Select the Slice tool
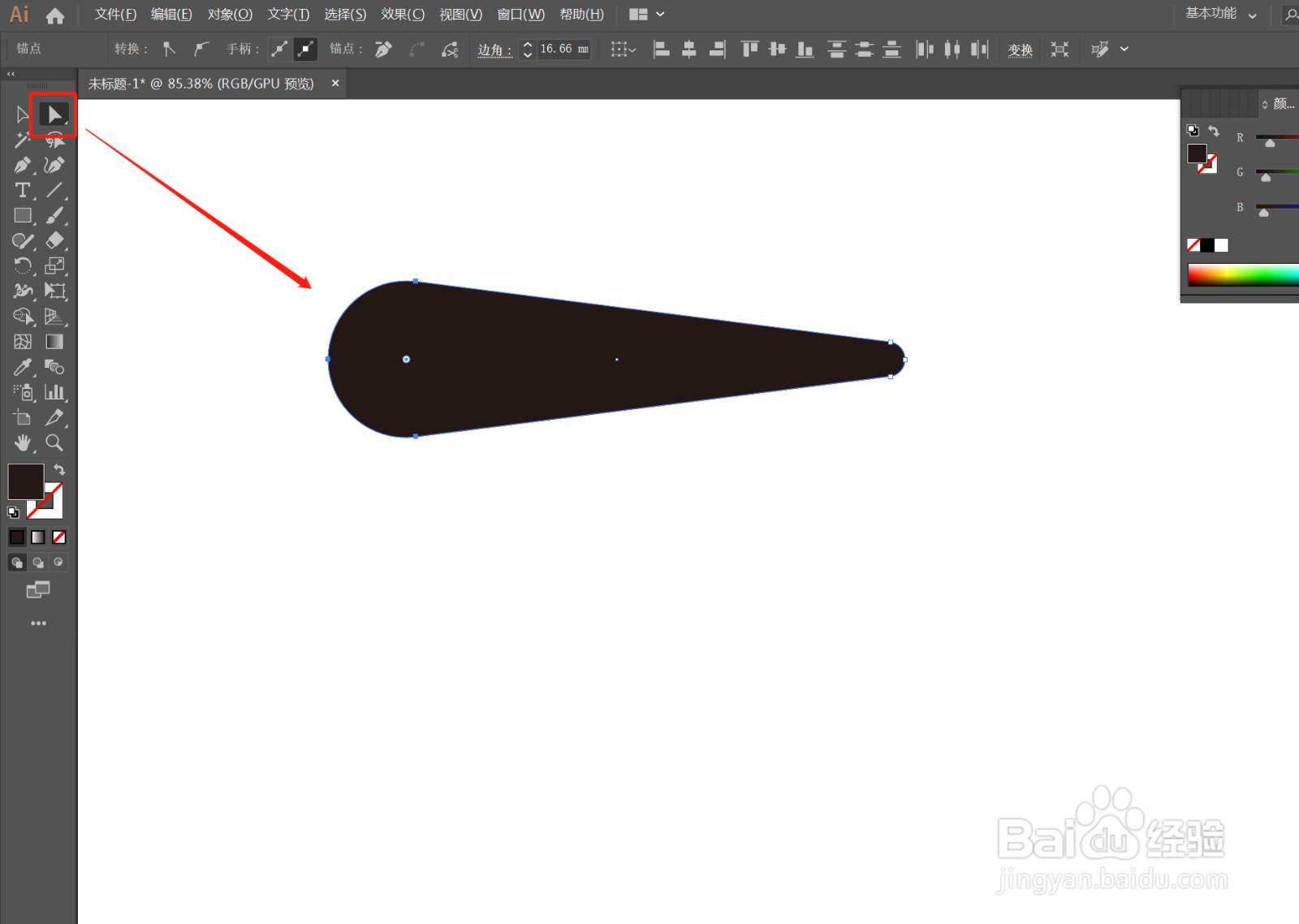The image size is (1299, 924). click(54, 417)
